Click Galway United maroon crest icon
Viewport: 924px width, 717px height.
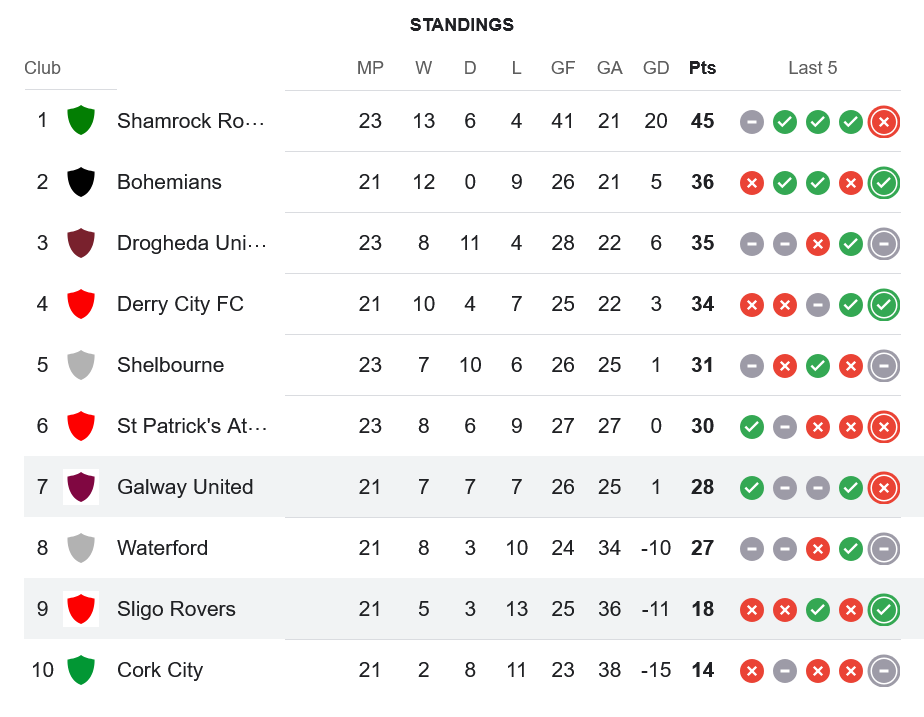(x=81, y=487)
